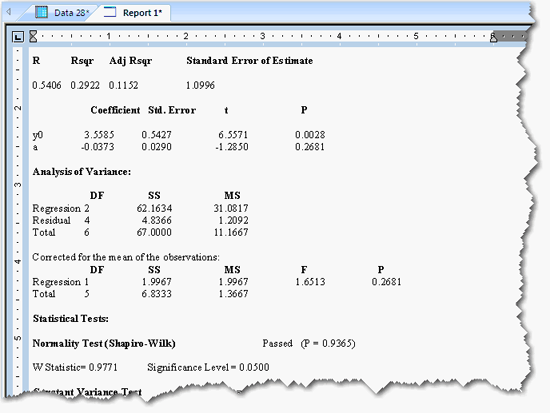Click the Rsqr value 0.2922
550x413 pixels.
85,85
